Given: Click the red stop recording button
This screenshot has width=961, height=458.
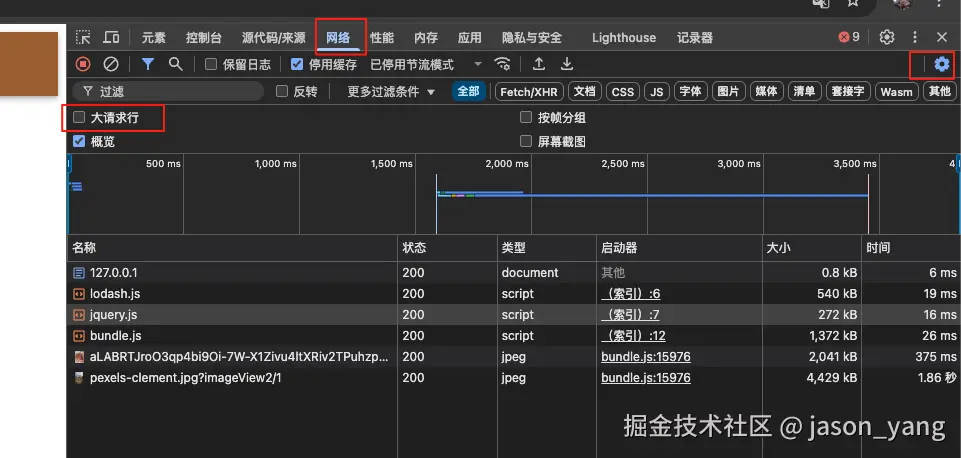Looking at the screenshot, I should [83, 64].
